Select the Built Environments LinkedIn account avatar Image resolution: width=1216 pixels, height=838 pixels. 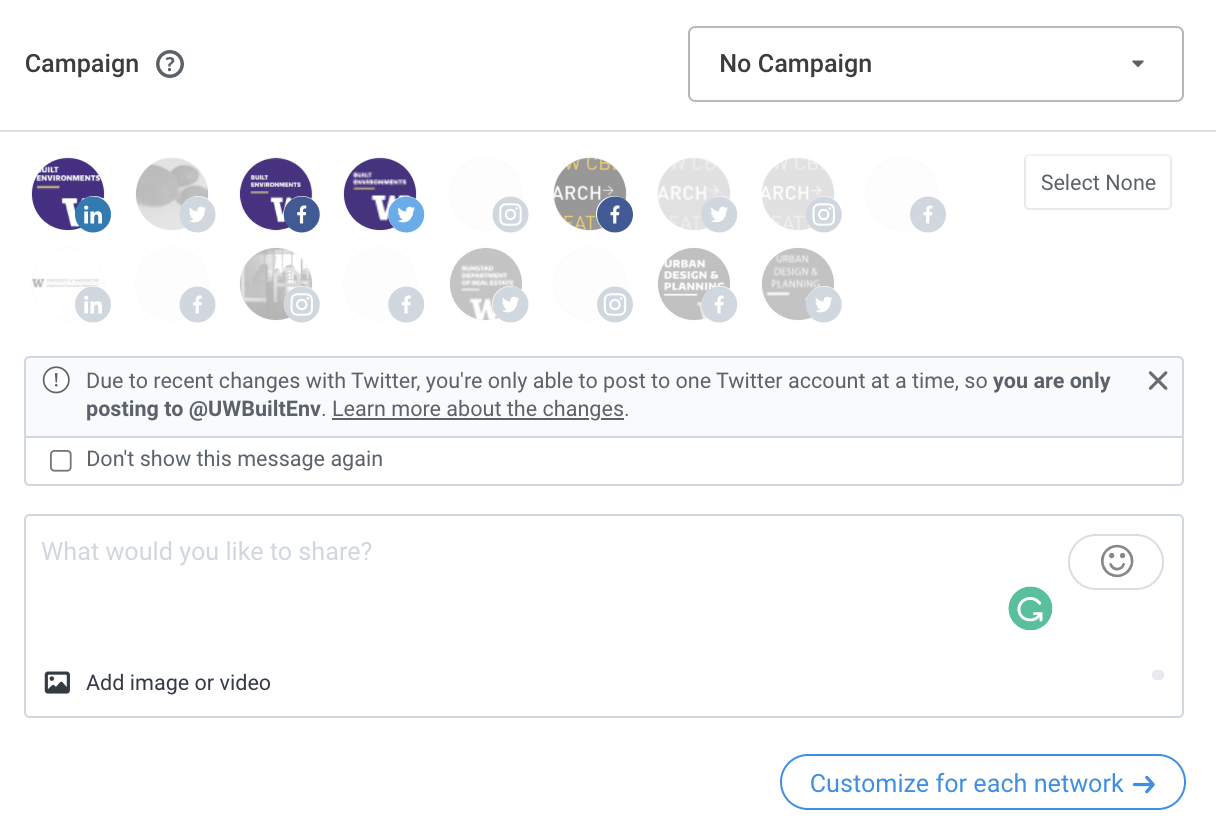tap(68, 193)
